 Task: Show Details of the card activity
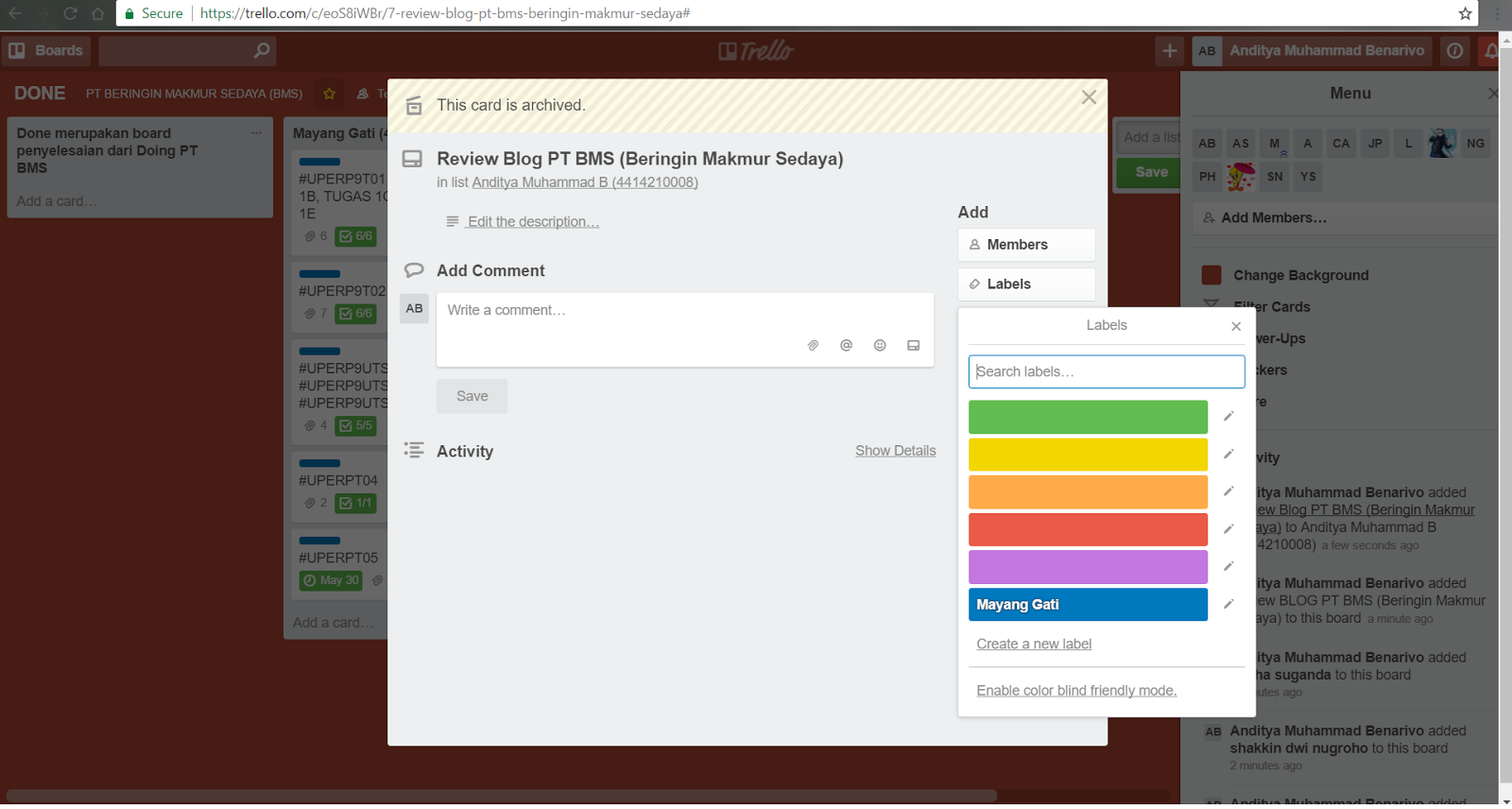(896, 451)
